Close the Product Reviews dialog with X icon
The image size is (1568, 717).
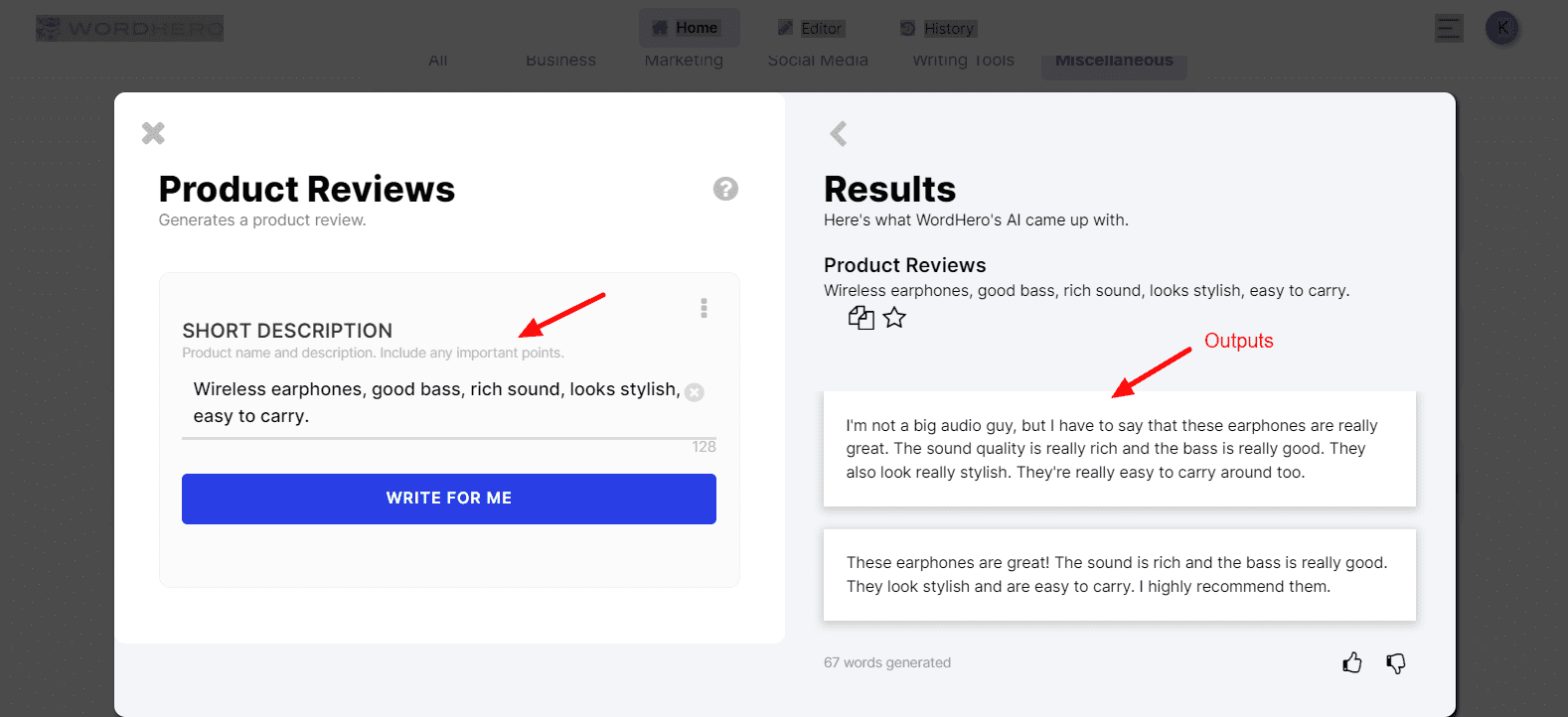(153, 133)
